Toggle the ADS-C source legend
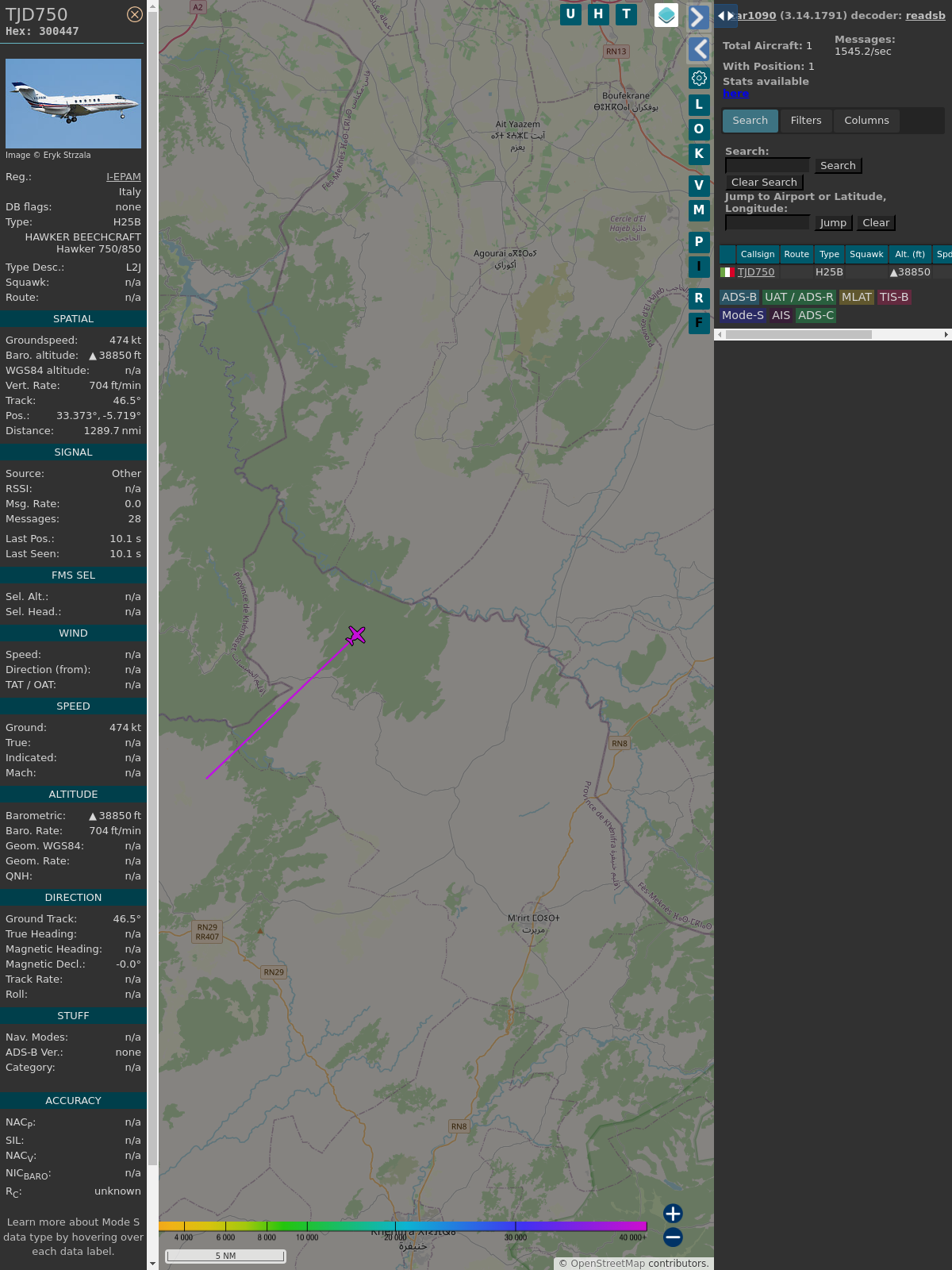This screenshot has height=1270, width=952. coord(816,315)
